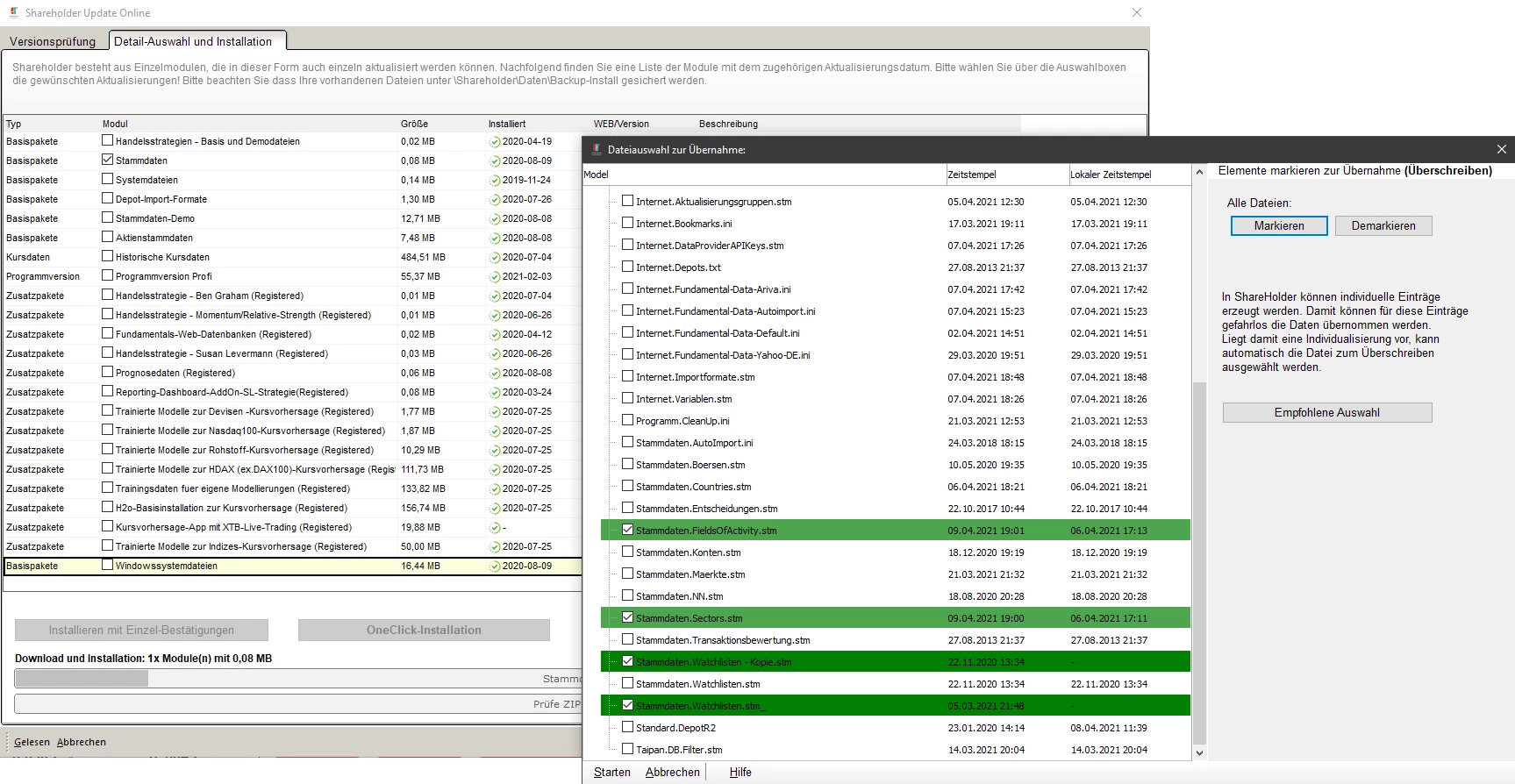Click Abbrechen in the Dateiauswahl dialog
This screenshot has width=1515, height=784.
pos(672,773)
